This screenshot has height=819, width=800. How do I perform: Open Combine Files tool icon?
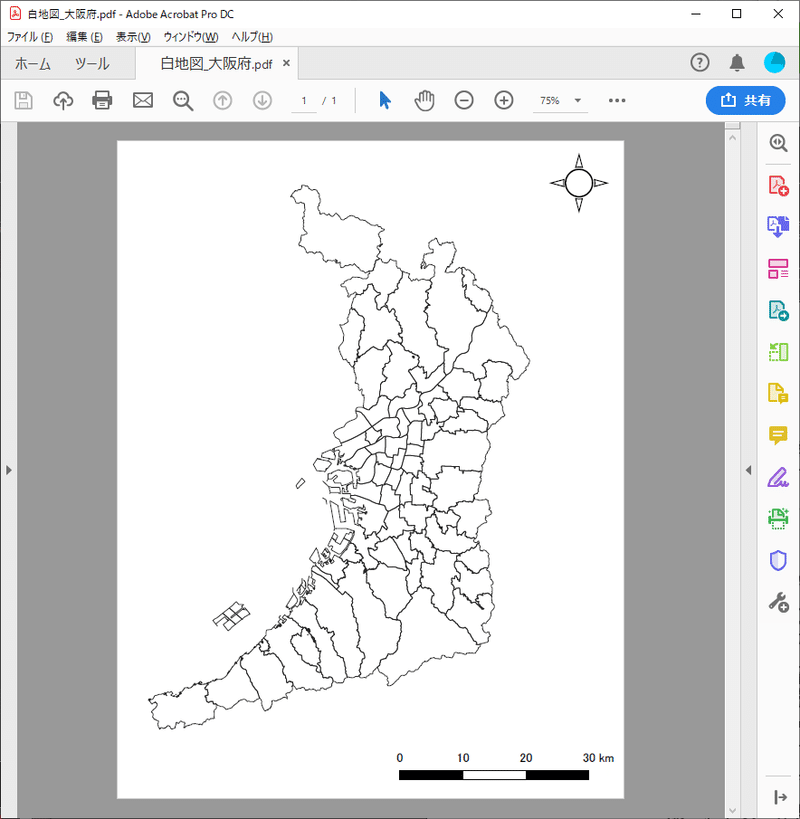[778, 227]
